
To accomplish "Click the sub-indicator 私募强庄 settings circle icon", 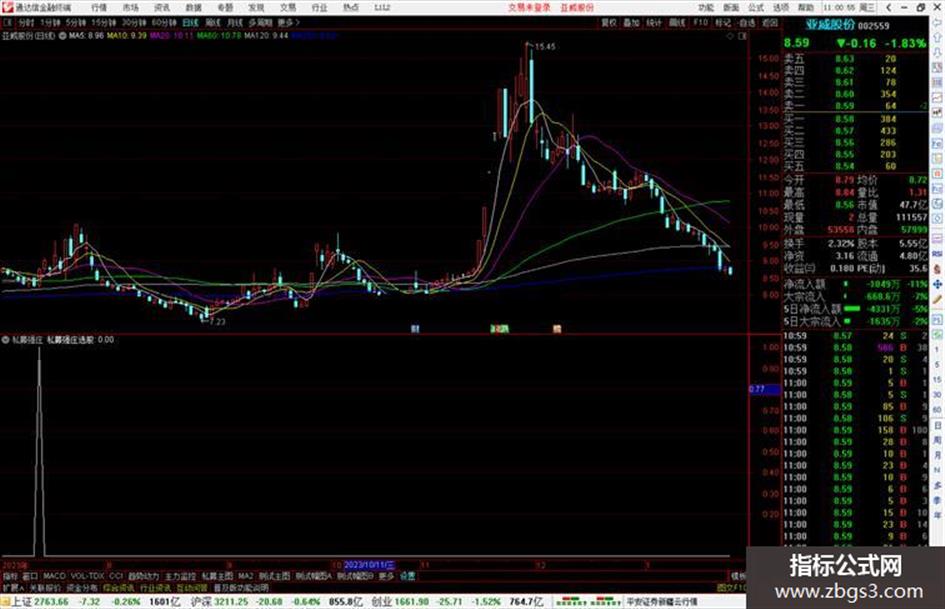I will click(x=5, y=339).
